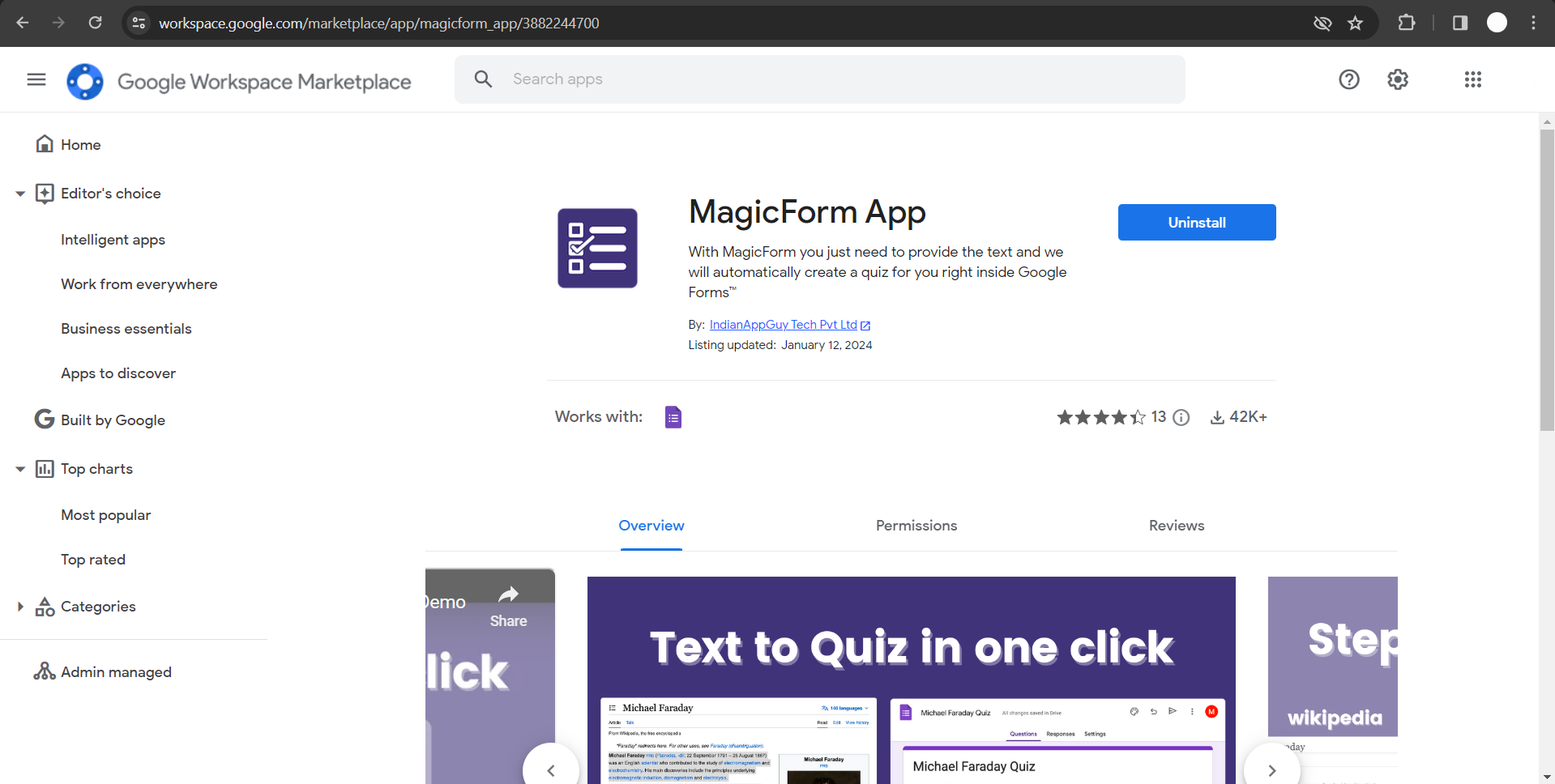Open the Google apps grid

(x=1473, y=79)
